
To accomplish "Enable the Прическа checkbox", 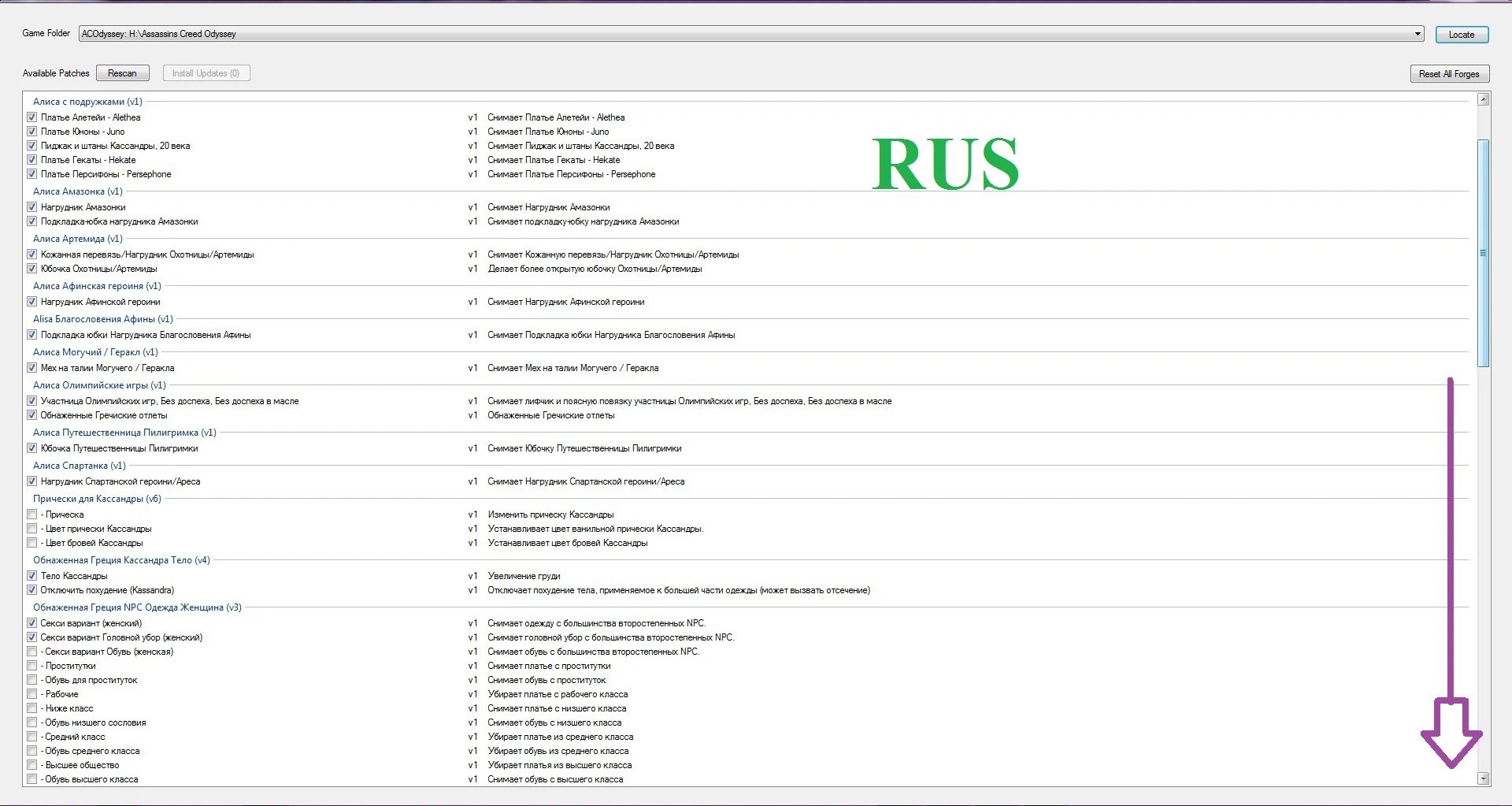I will pos(32,514).
